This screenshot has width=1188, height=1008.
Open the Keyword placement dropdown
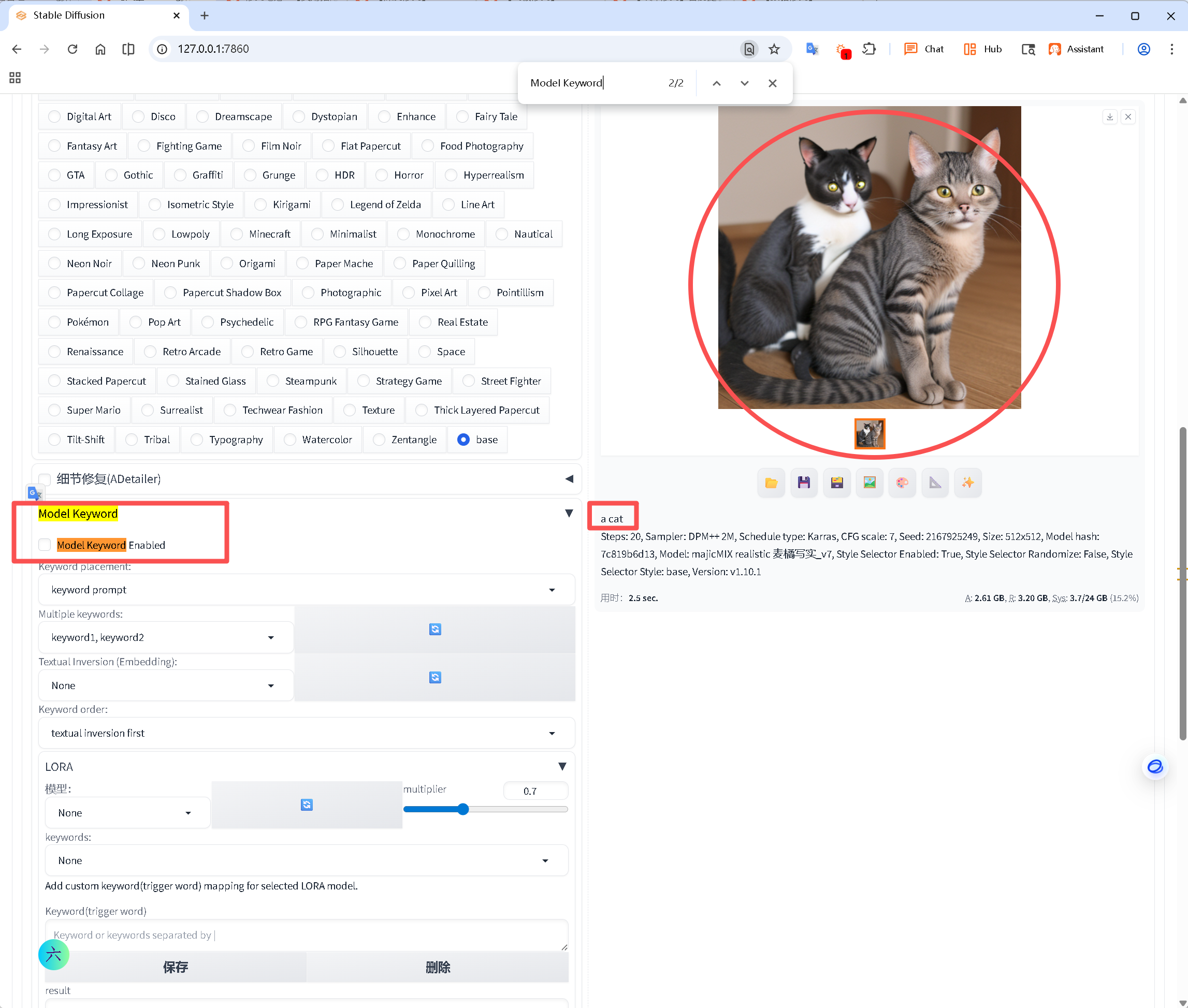(x=306, y=590)
